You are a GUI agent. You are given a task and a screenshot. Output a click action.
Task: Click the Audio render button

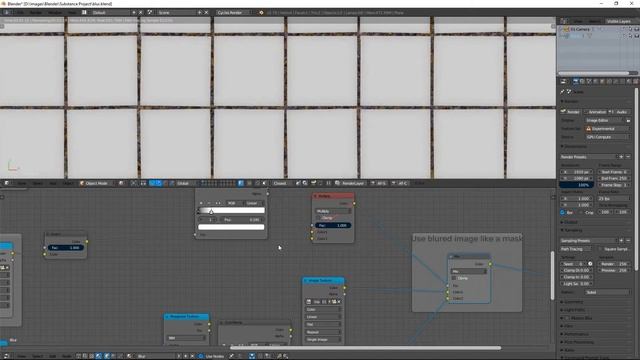pos(619,111)
